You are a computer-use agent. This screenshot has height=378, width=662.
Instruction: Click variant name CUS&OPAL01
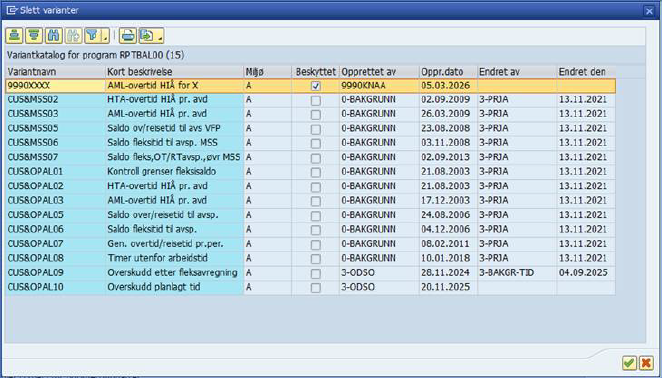pyautogui.click(x=55, y=172)
